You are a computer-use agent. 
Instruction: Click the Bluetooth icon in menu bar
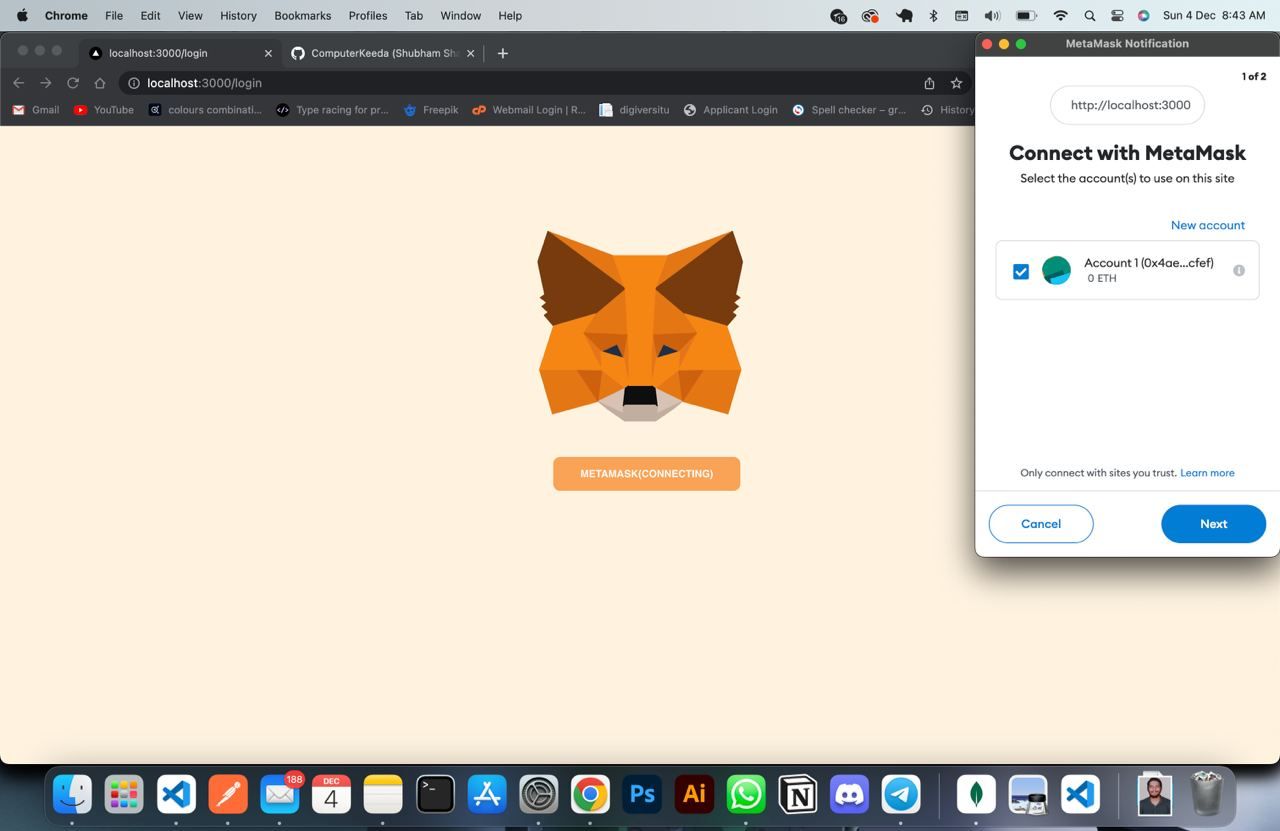[x=933, y=16]
